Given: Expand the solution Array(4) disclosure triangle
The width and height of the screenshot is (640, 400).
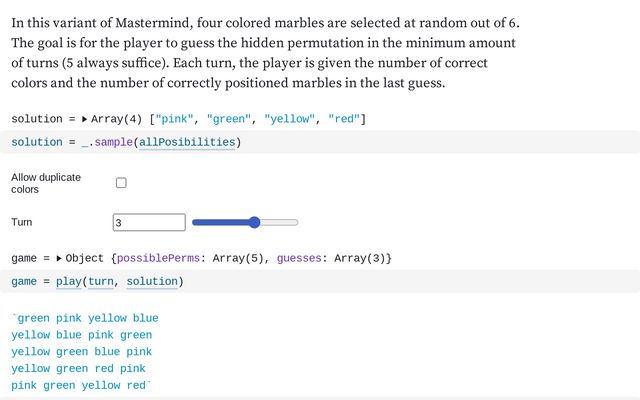Looking at the screenshot, I should (x=84, y=120).
